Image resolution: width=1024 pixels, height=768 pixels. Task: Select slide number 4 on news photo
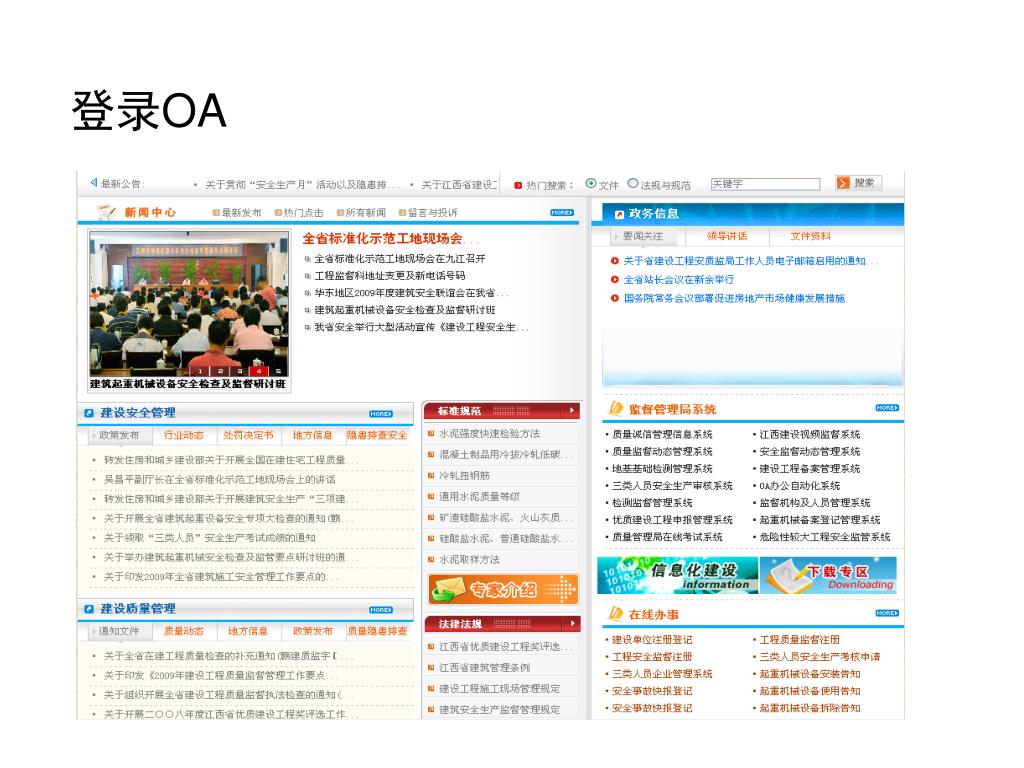pos(259,371)
